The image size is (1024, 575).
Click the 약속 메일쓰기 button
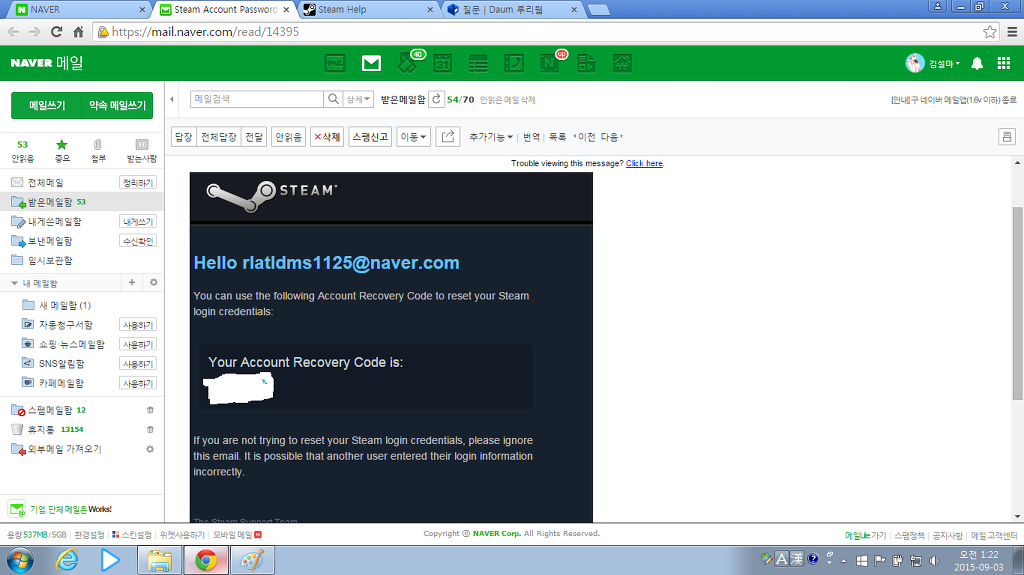click(118, 105)
